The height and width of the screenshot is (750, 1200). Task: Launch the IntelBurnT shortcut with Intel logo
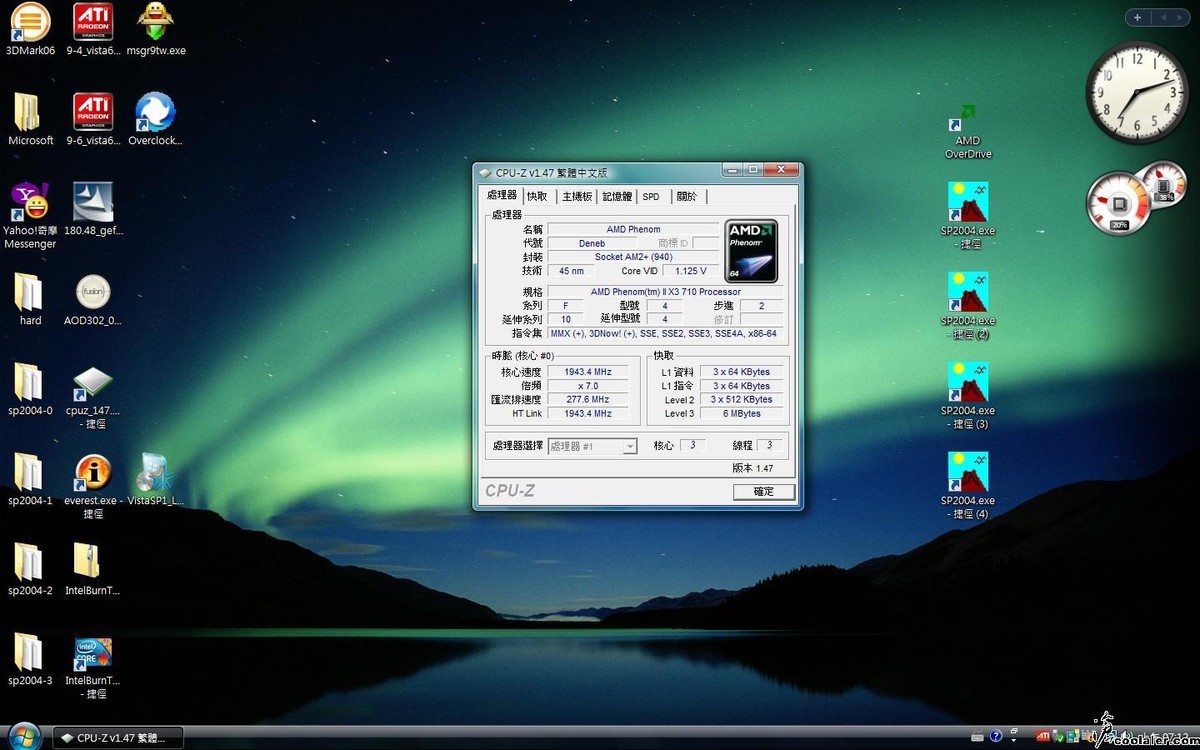click(x=92, y=666)
